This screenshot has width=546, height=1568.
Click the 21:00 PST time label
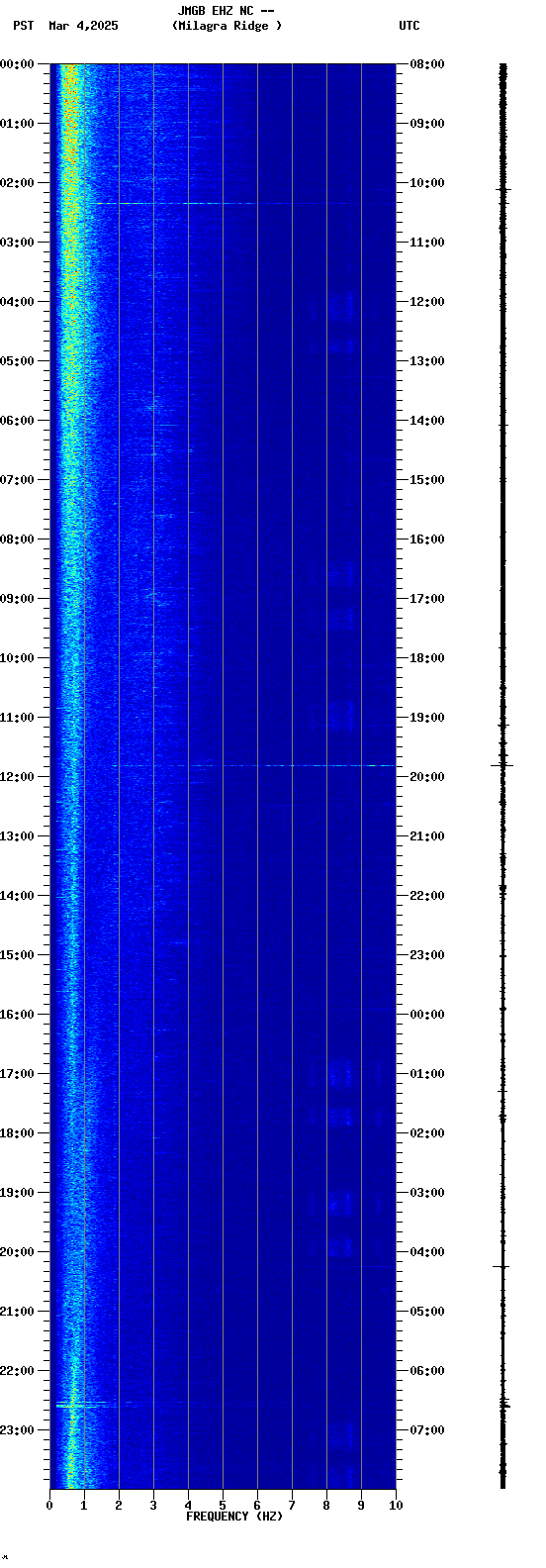pos(18,1312)
